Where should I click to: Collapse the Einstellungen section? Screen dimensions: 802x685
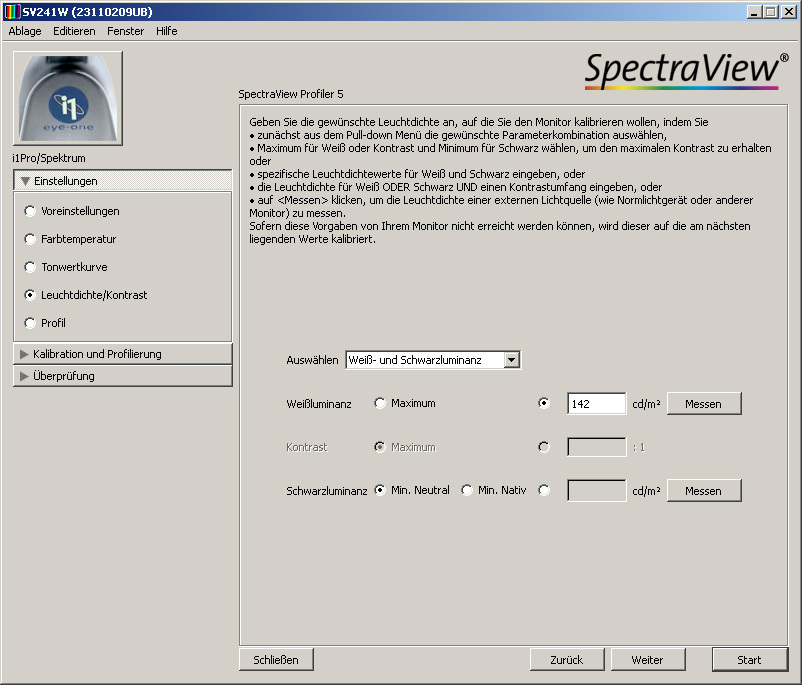tap(123, 181)
